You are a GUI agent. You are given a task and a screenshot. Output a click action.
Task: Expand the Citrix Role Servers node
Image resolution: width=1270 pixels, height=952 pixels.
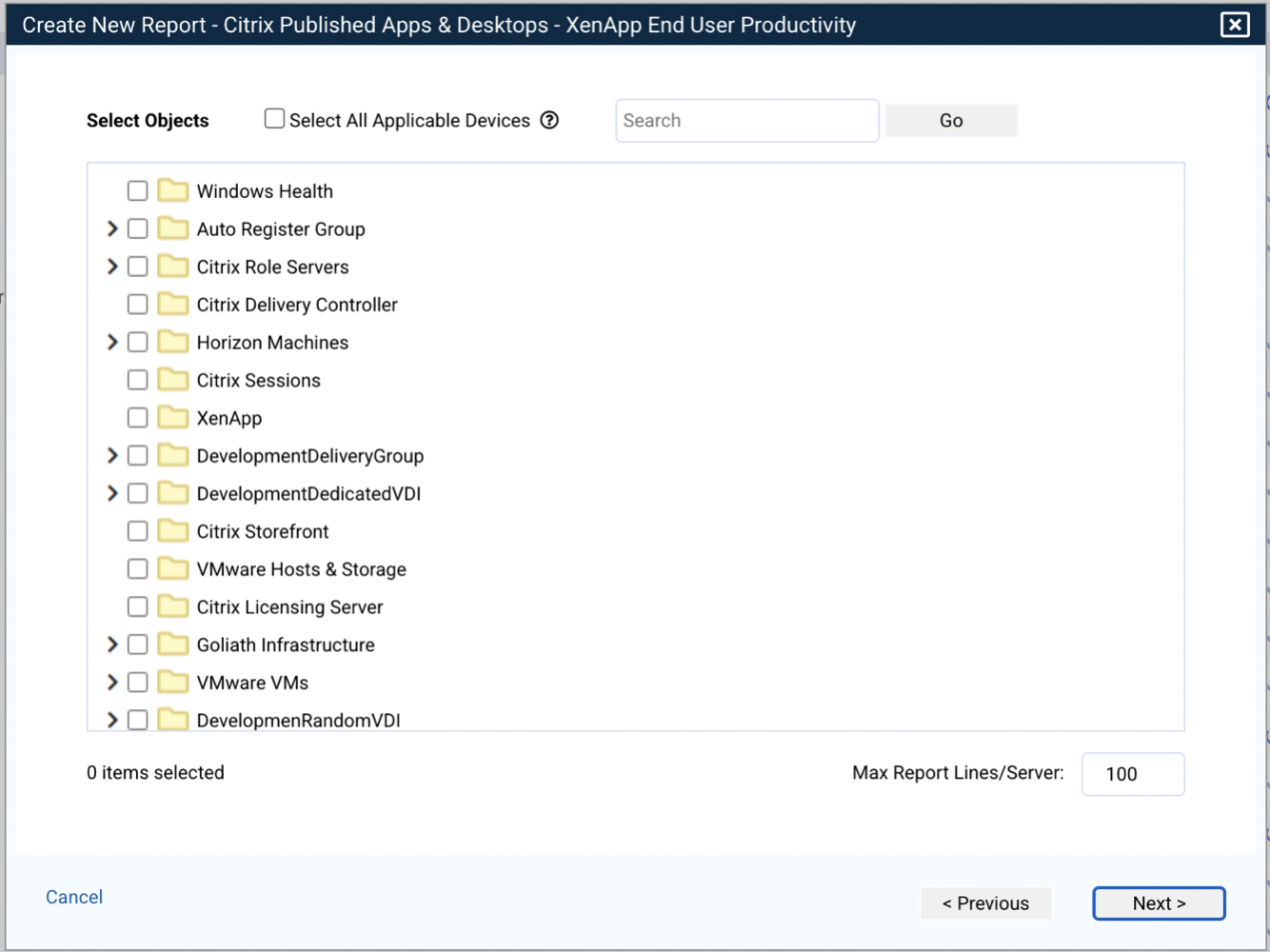(112, 267)
